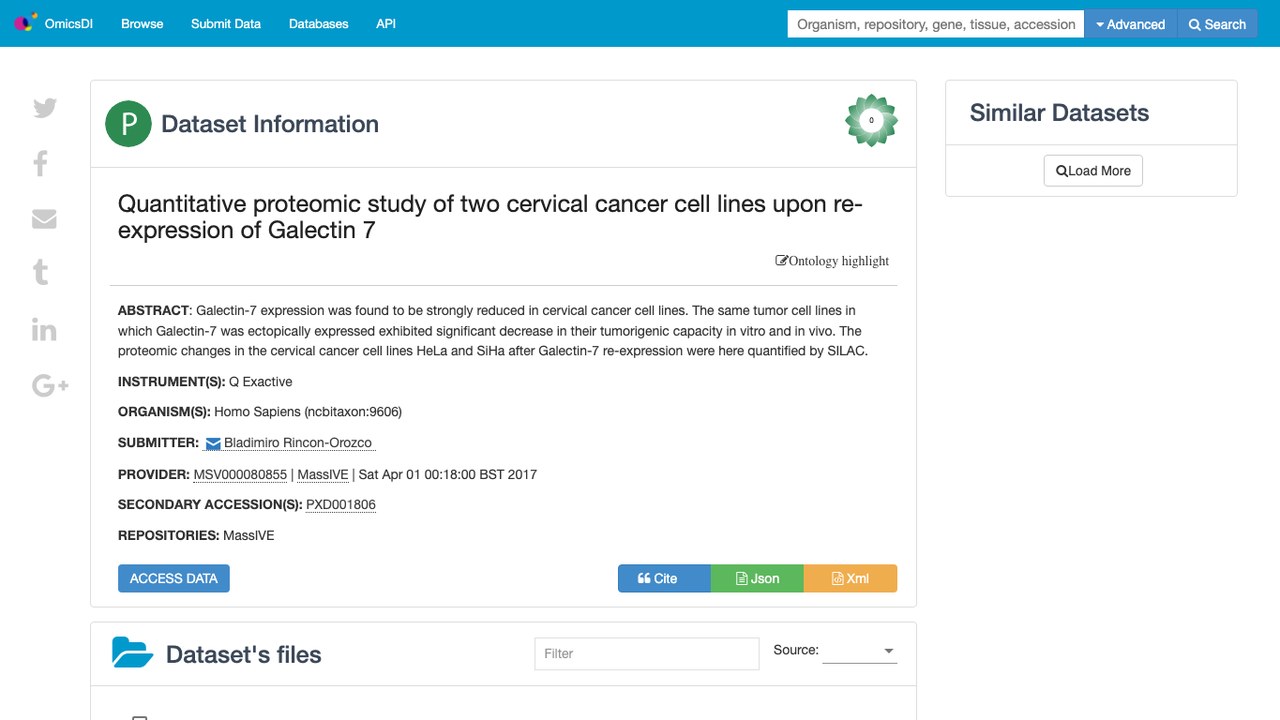Download dataset as Xml
The image size is (1280, 720).
(850, 578)
